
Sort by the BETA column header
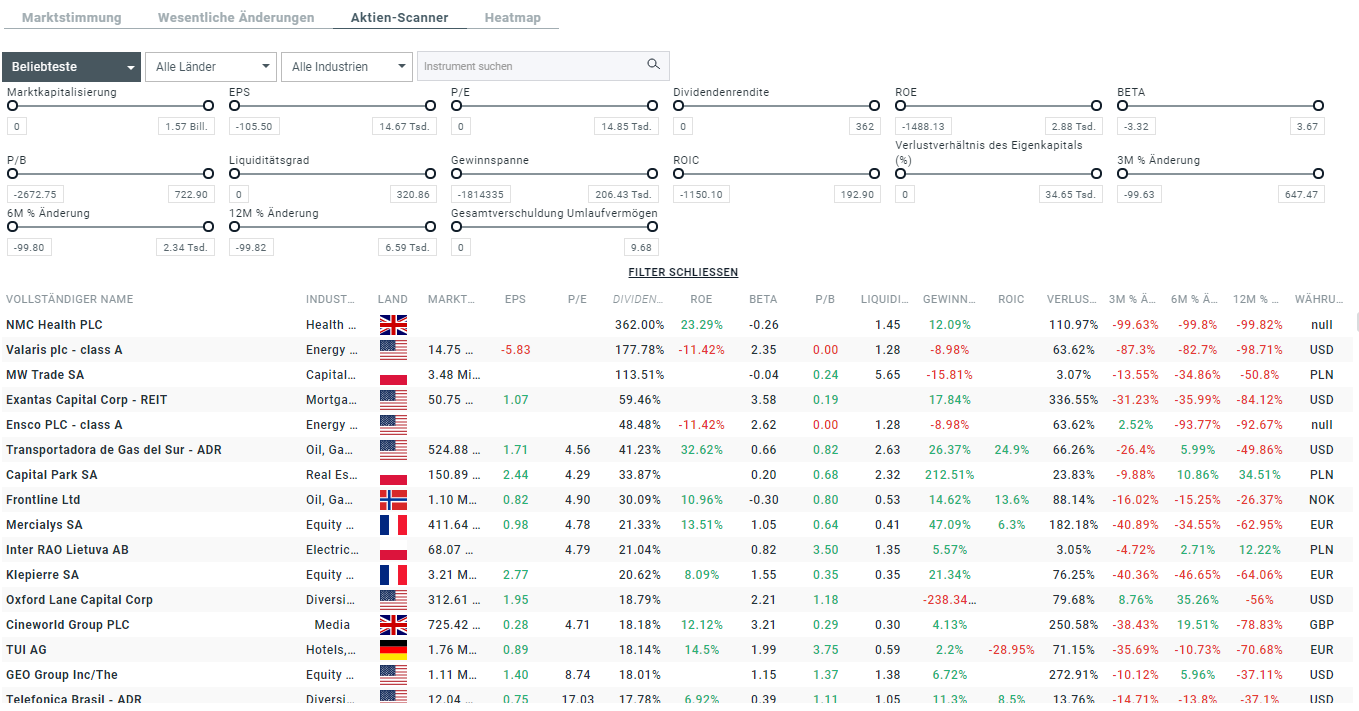pyautogui.click(x=763, y=300)
